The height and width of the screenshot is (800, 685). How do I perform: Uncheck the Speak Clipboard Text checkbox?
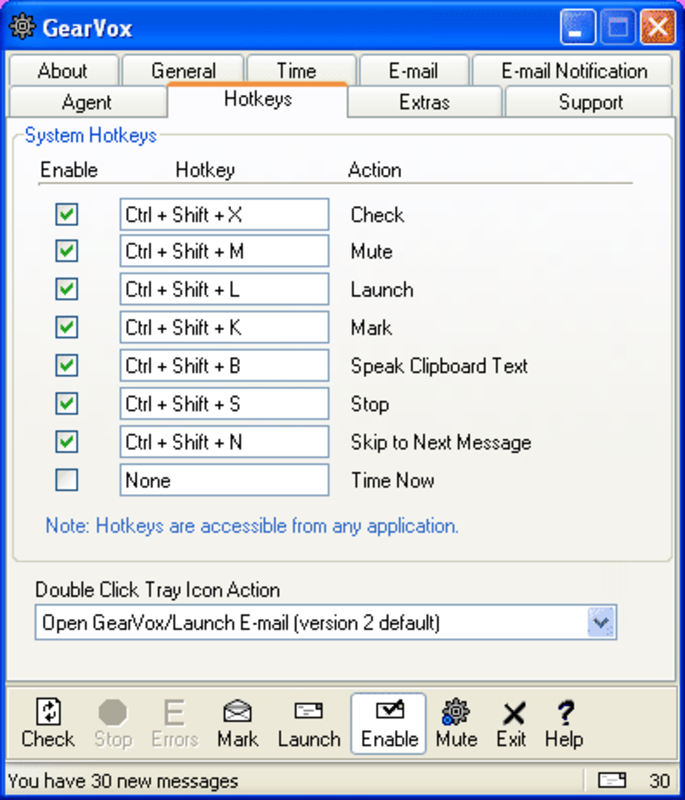pyautogui.click(x=67, y=365)
